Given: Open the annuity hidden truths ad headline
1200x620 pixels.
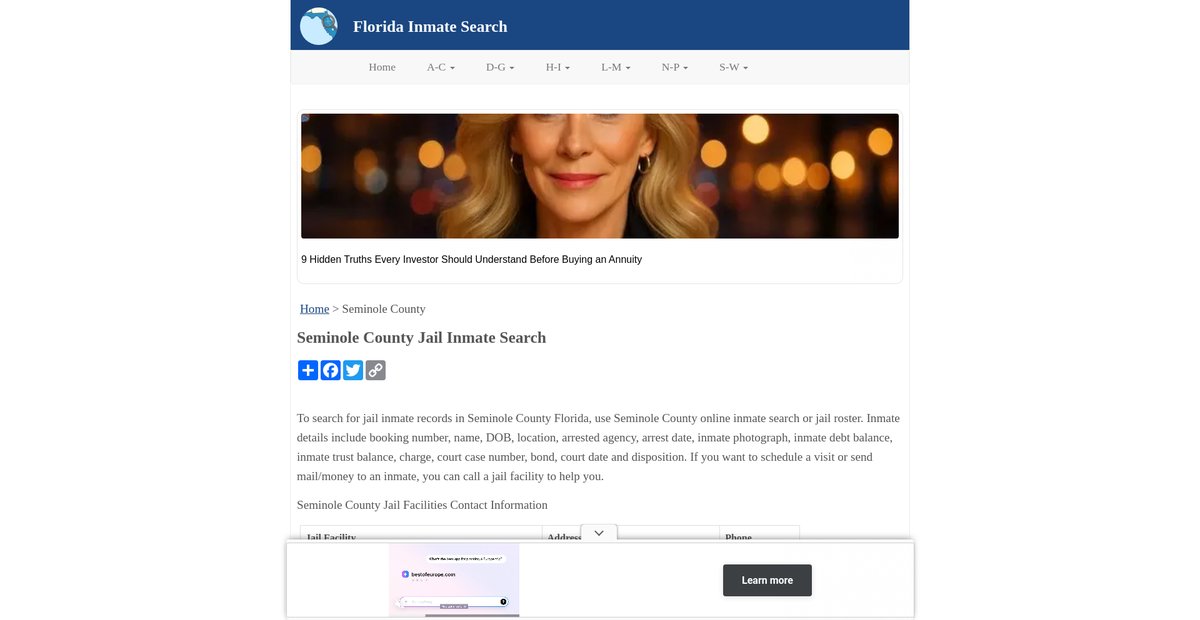Looking at the screenshot, I should pos(471,259).
